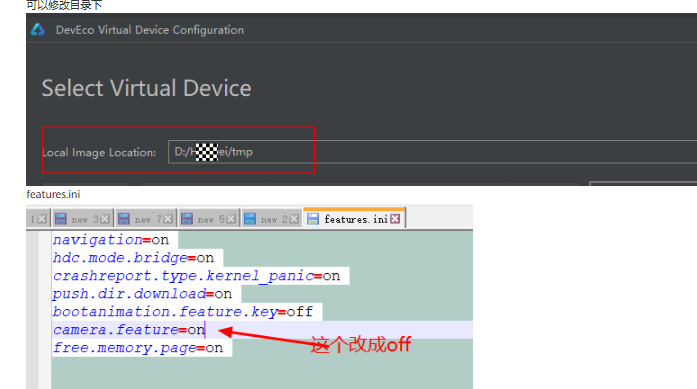Close the 'new 5' tab
This screenshot has height=389, width=697.
(231, 219)
